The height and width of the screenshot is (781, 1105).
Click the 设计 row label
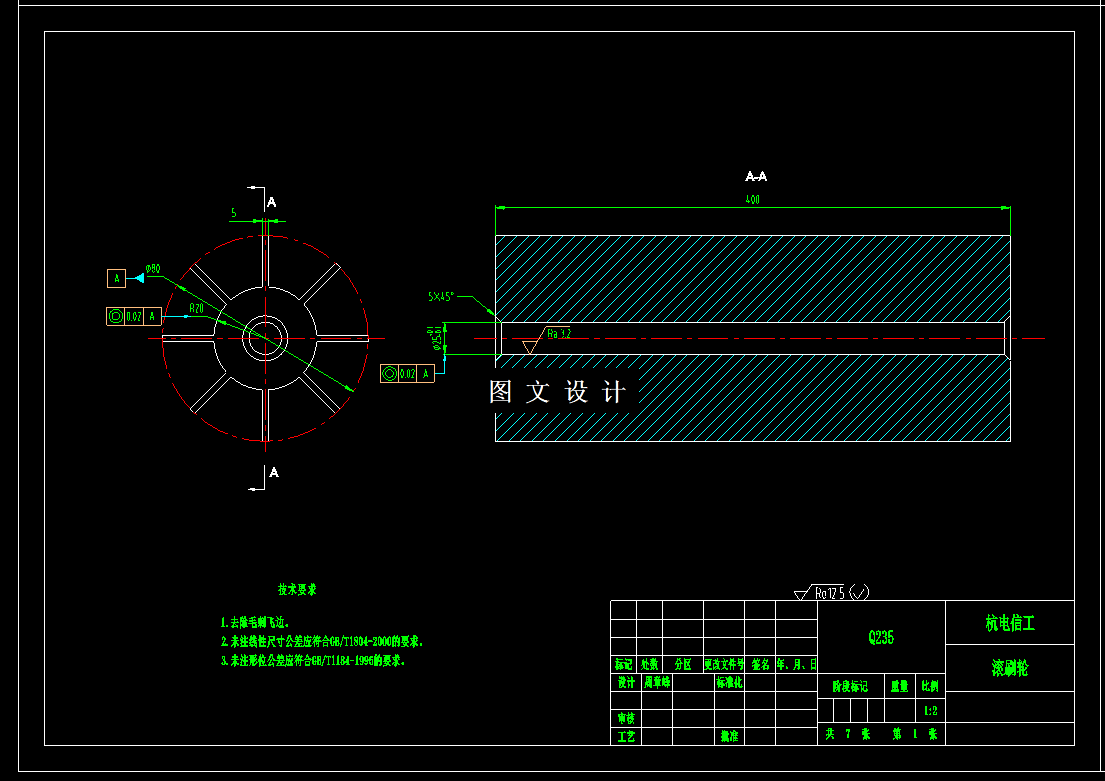pyautogui.click(x=626, y=682)
